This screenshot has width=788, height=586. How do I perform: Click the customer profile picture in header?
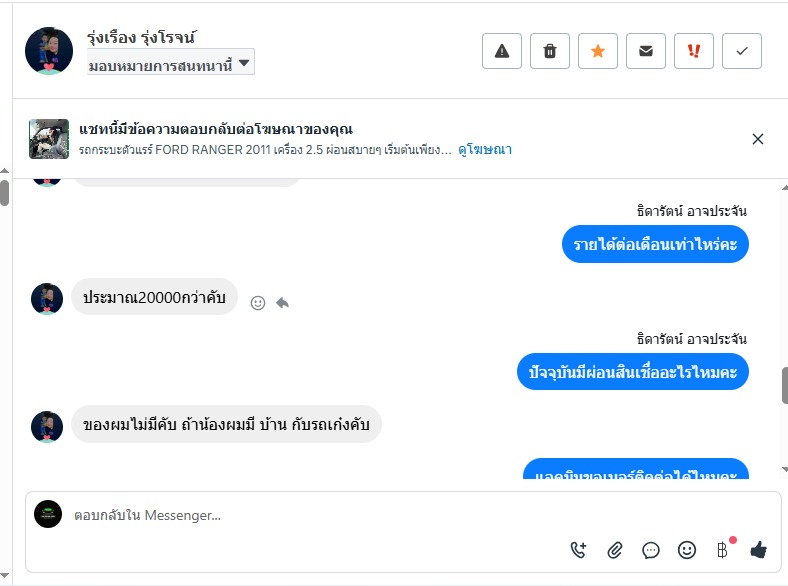pos(49,51)
